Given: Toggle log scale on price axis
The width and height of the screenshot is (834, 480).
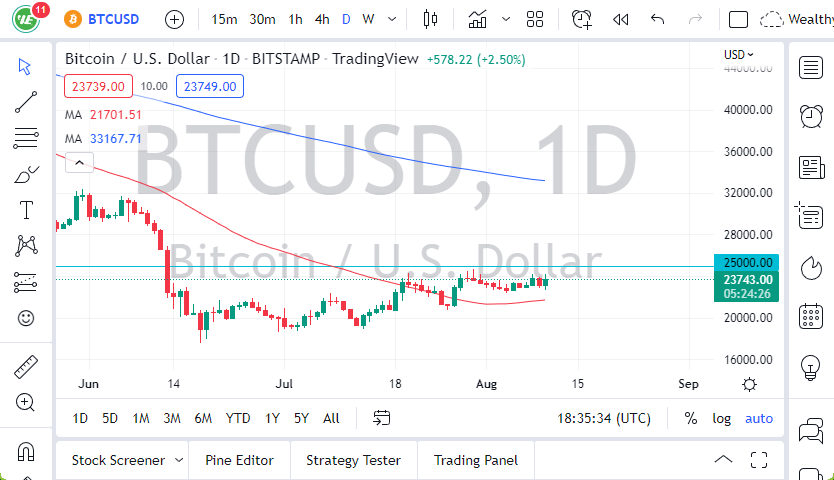Looking at the screenshot, I should (721, 418).
